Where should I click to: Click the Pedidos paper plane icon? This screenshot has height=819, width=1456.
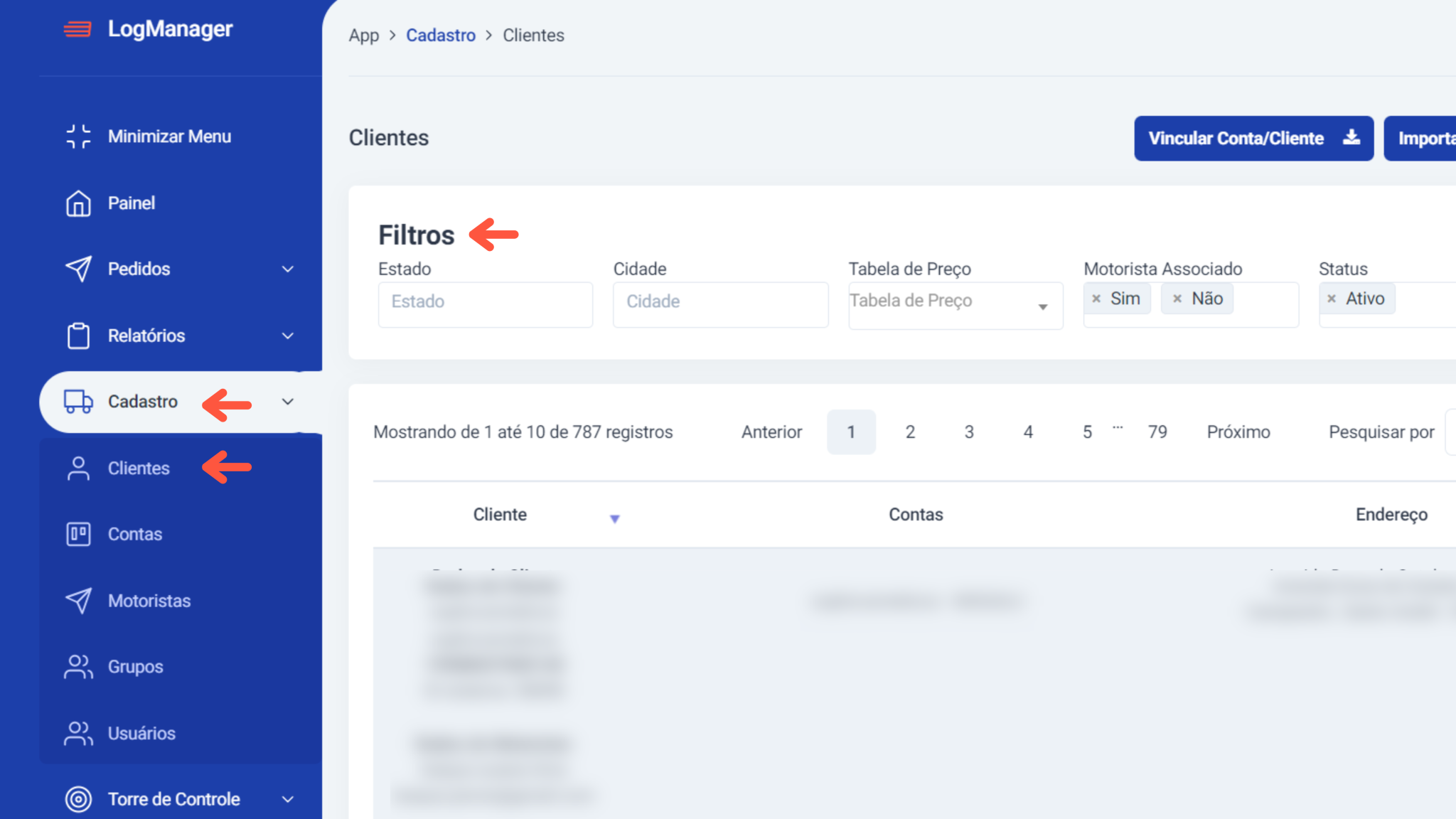point(78,269)
